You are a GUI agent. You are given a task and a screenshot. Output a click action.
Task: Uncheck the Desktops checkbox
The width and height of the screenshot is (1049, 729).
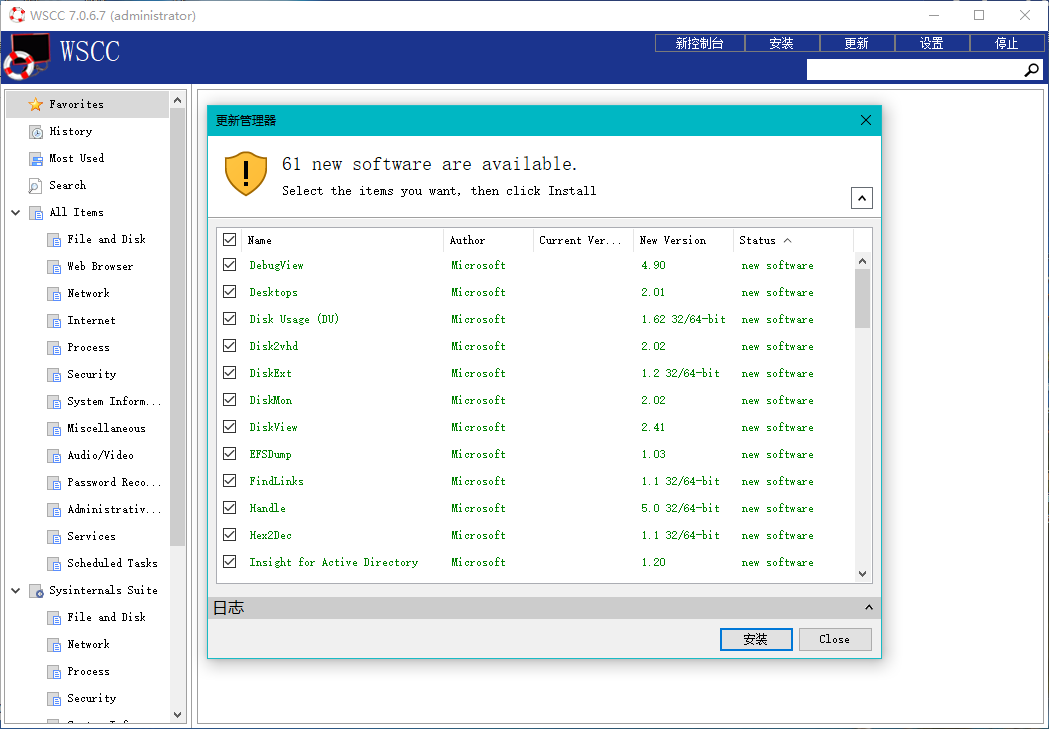[x=229, y=292]
